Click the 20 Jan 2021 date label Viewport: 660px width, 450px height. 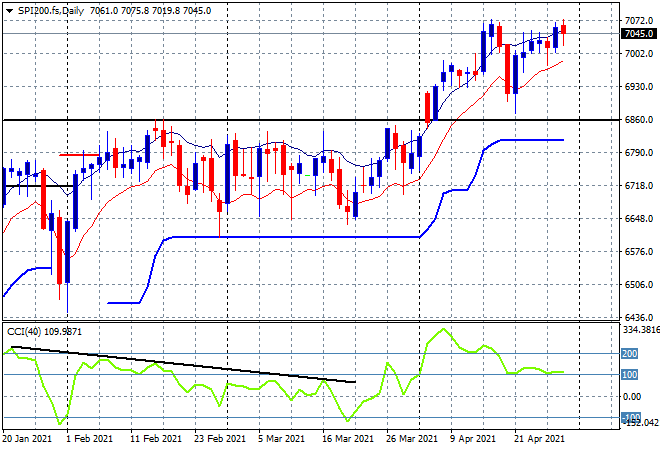tap(27, 439)
